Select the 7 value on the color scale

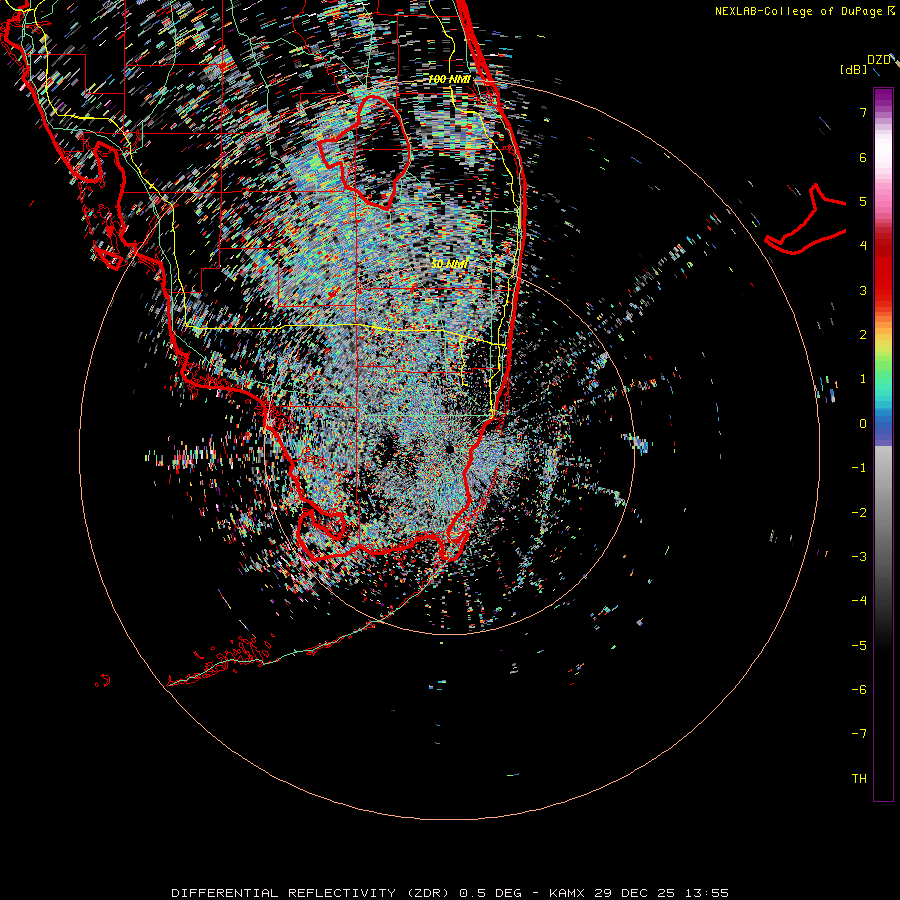(x=863, y=112)
